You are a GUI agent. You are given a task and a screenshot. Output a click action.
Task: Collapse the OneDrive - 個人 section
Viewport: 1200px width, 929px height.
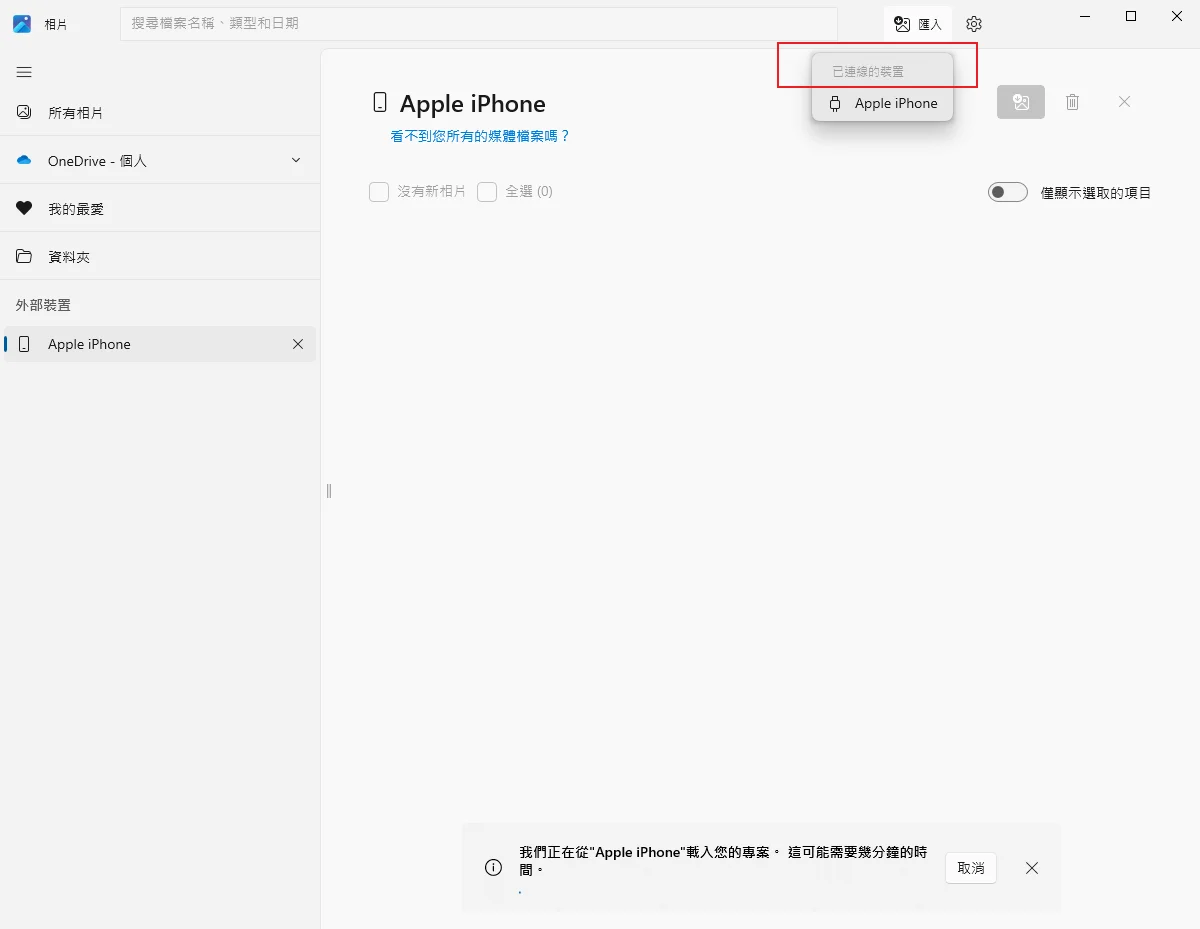pos(295,159)
